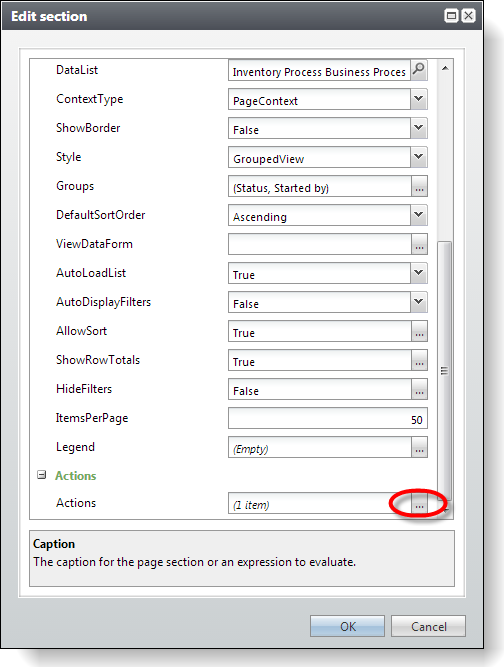The image size is (504, 667).
Task: Click the scrollbar up arrow
Action: 445,68
